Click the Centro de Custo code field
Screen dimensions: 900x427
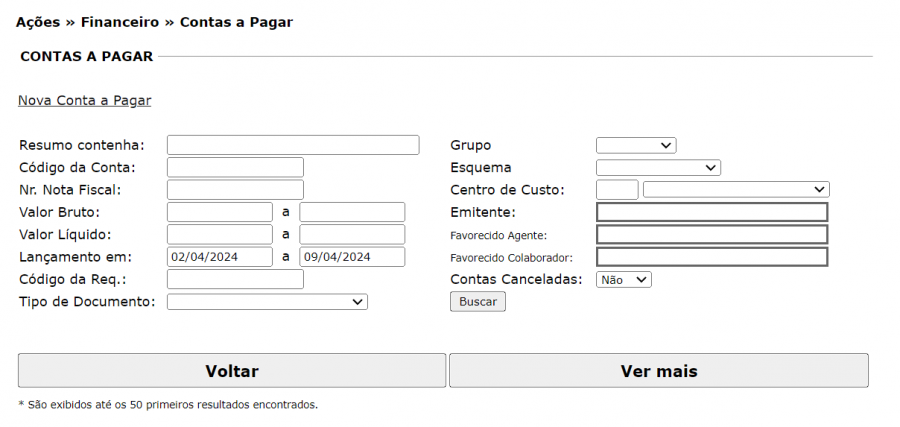(x=617, y=190)
